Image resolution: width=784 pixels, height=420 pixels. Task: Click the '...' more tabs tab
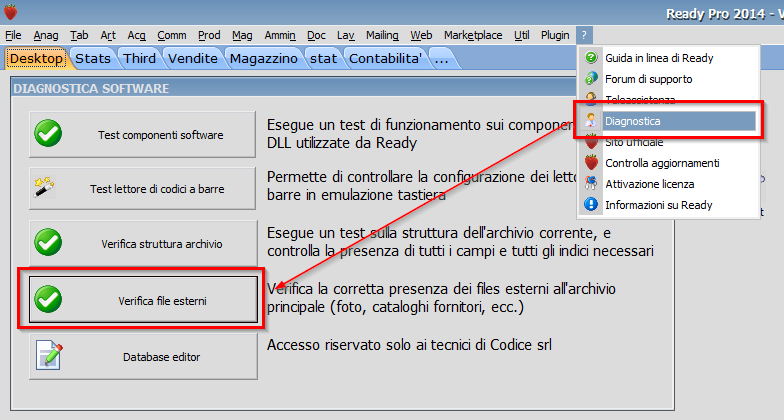coord(440,59)
